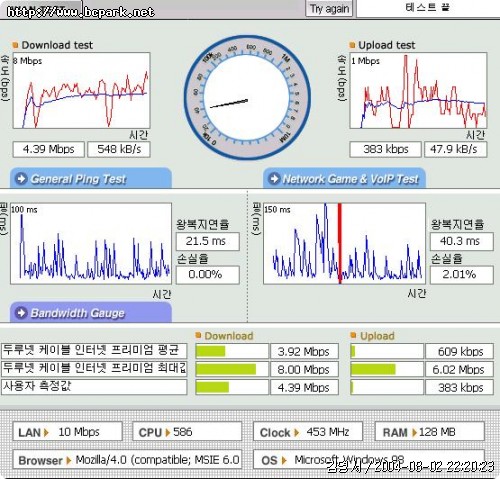The height and width of the screenshot is (479, 500).
Task: Click the '1 Mbps' upload graph scale label
Action: click(x=365, y=61)
